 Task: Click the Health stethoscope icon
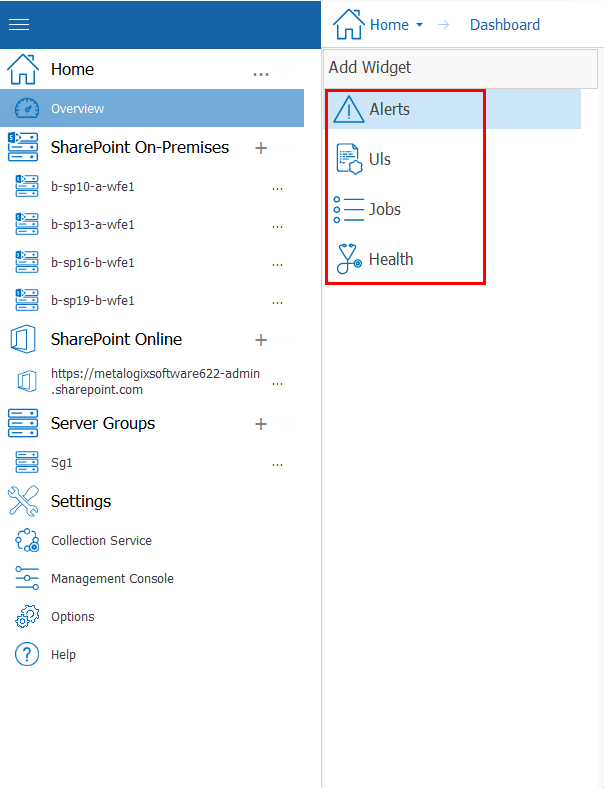pyautogui.click(x=349, y=259)
